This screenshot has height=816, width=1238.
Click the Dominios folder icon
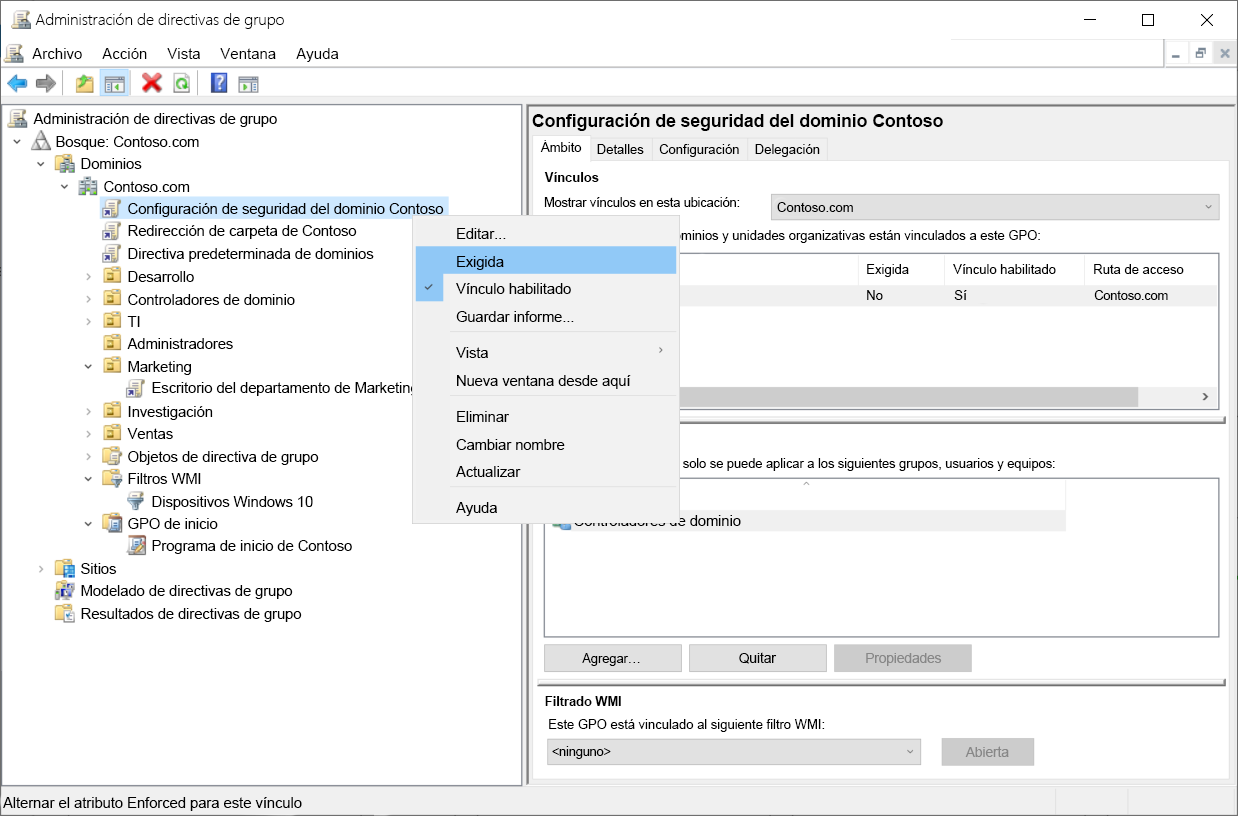[65, 164]
